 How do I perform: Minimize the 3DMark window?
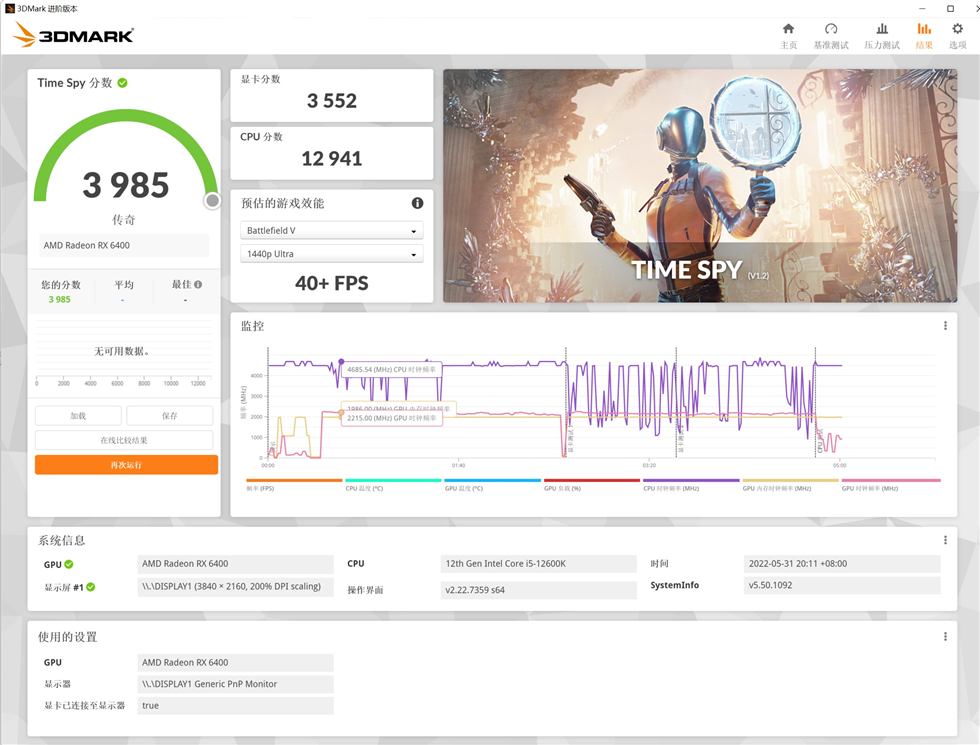[x=922, y=9]
